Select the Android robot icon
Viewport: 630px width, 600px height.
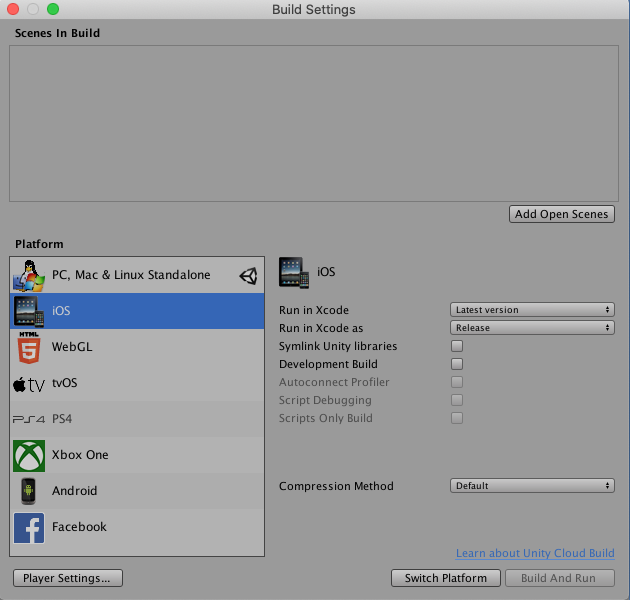pos(29,491)
